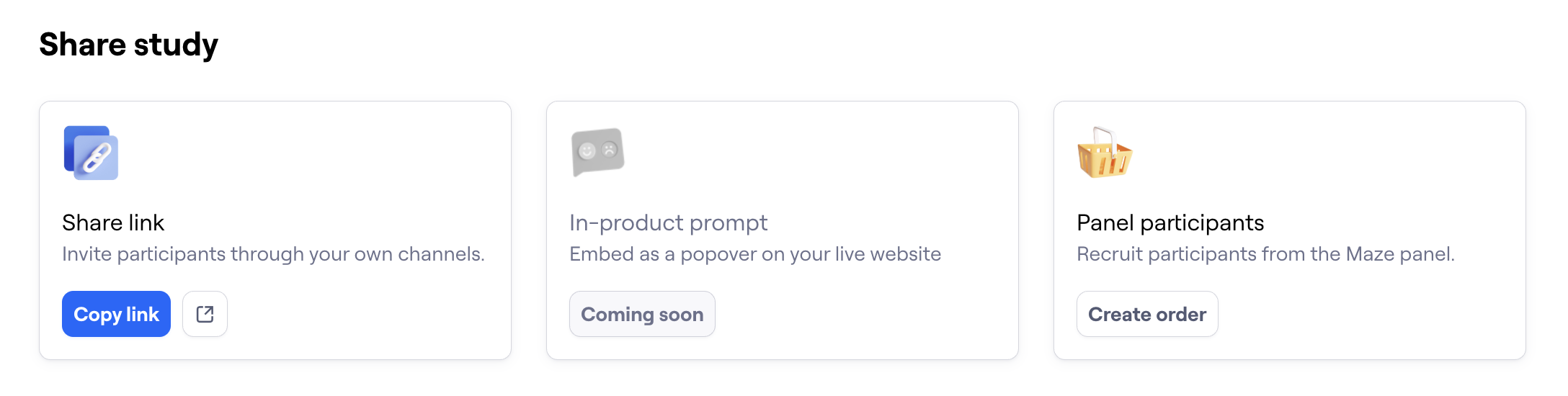
Task: Select the In-product prompt title
Action: [668, 222]
